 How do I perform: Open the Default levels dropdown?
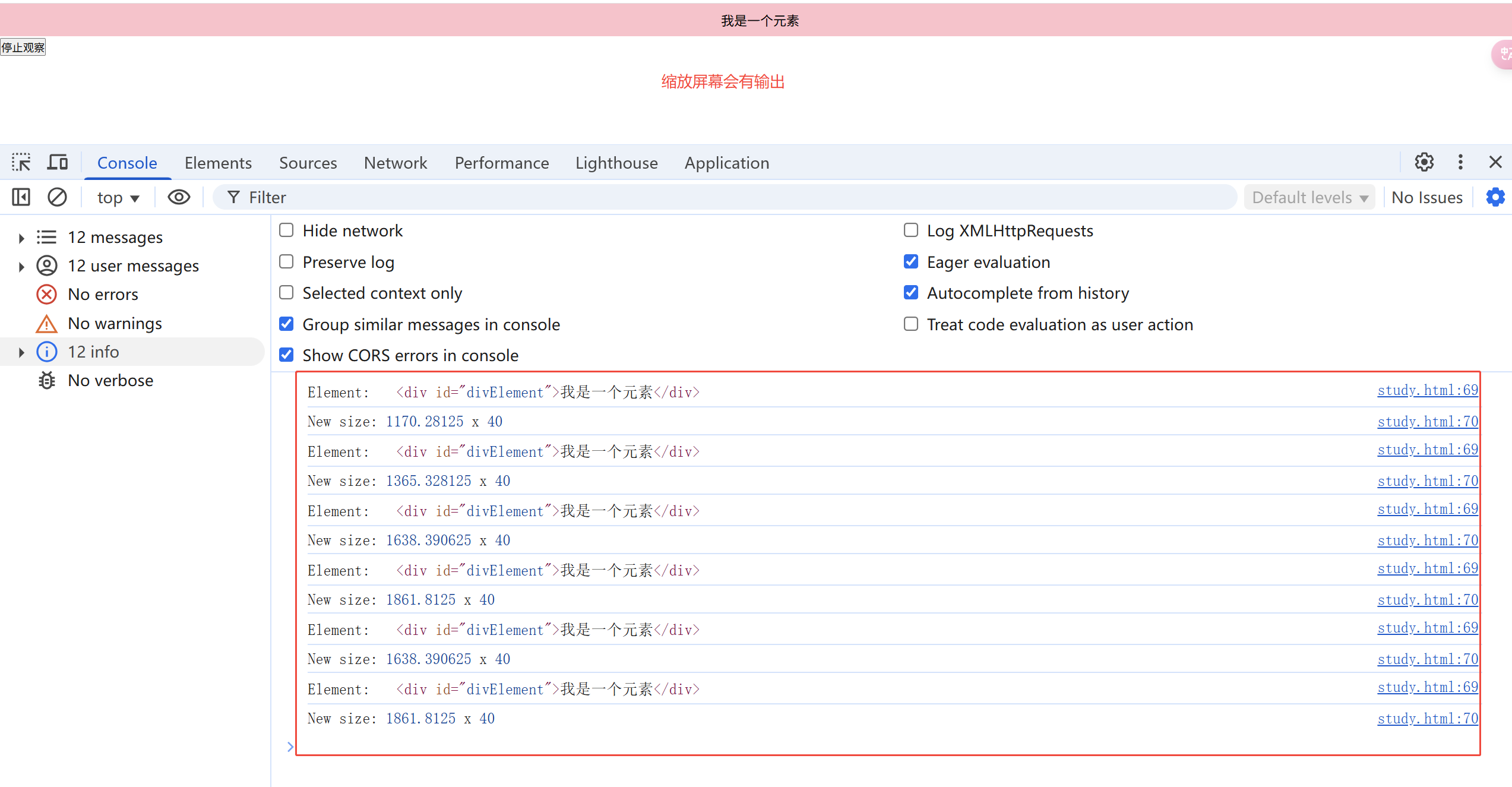pos(1309,197)
